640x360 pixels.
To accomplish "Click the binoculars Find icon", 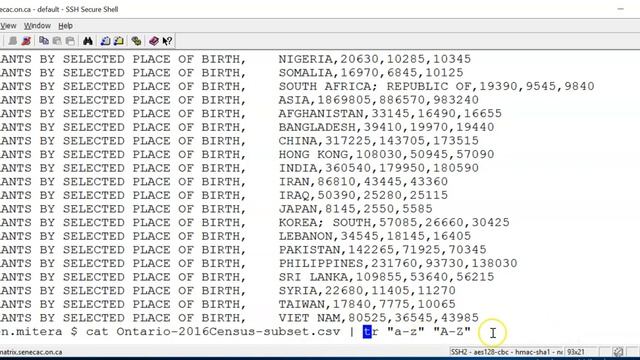I will pos(88,41).
